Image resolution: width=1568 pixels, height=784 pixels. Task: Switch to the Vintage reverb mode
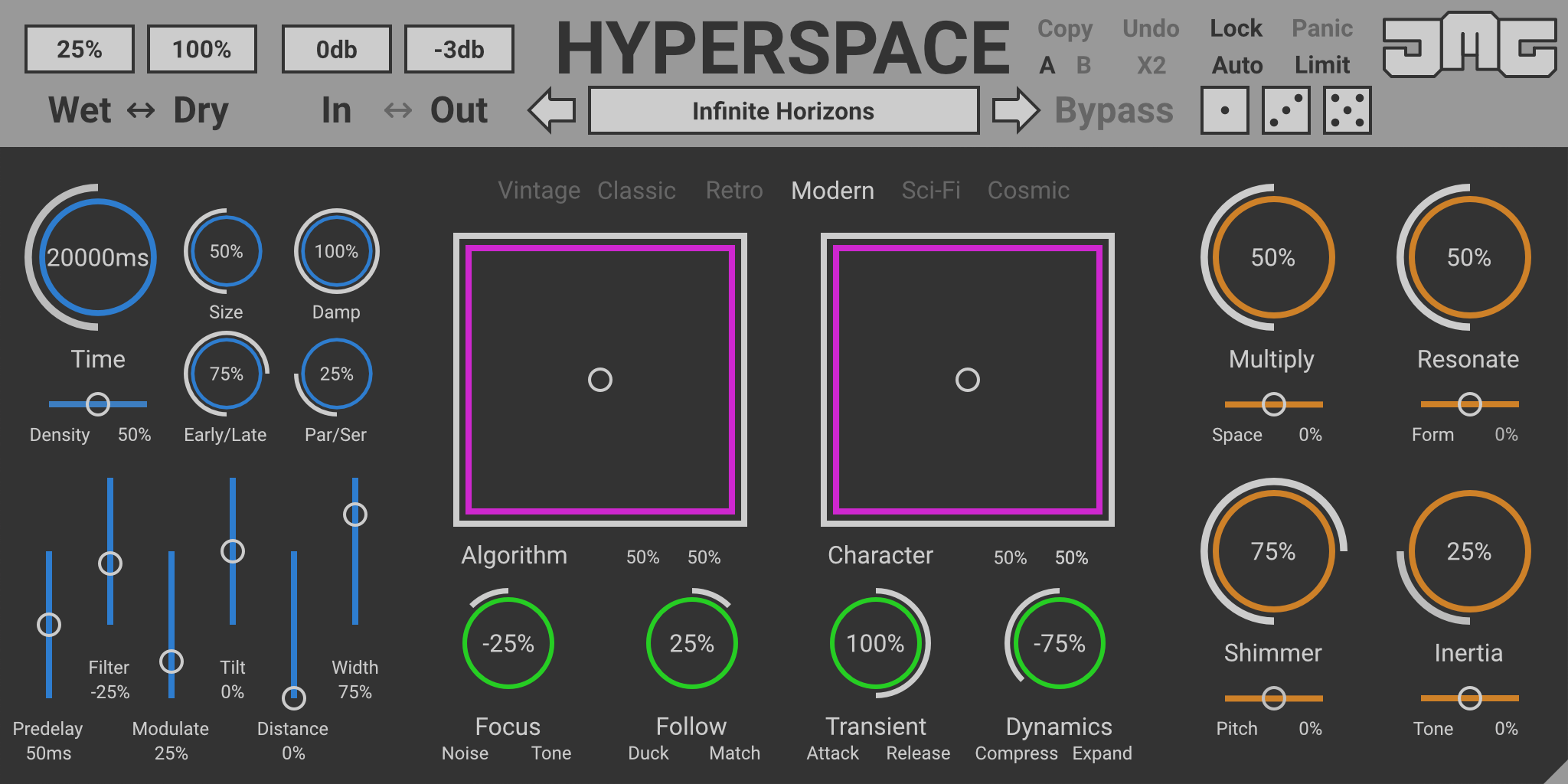coord(538,191)
